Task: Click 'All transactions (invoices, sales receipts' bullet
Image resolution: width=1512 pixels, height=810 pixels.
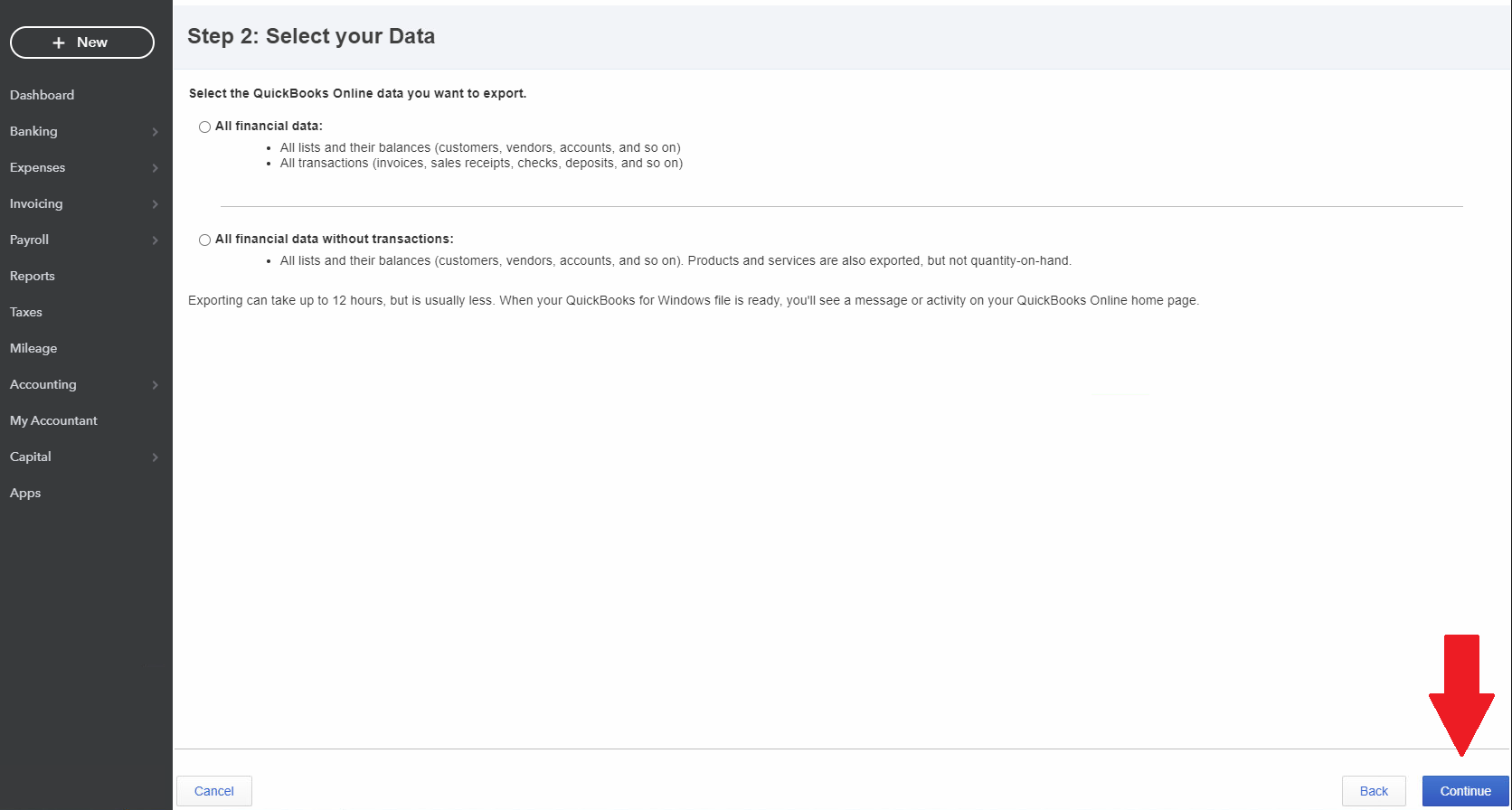Action: click(481, 164)
